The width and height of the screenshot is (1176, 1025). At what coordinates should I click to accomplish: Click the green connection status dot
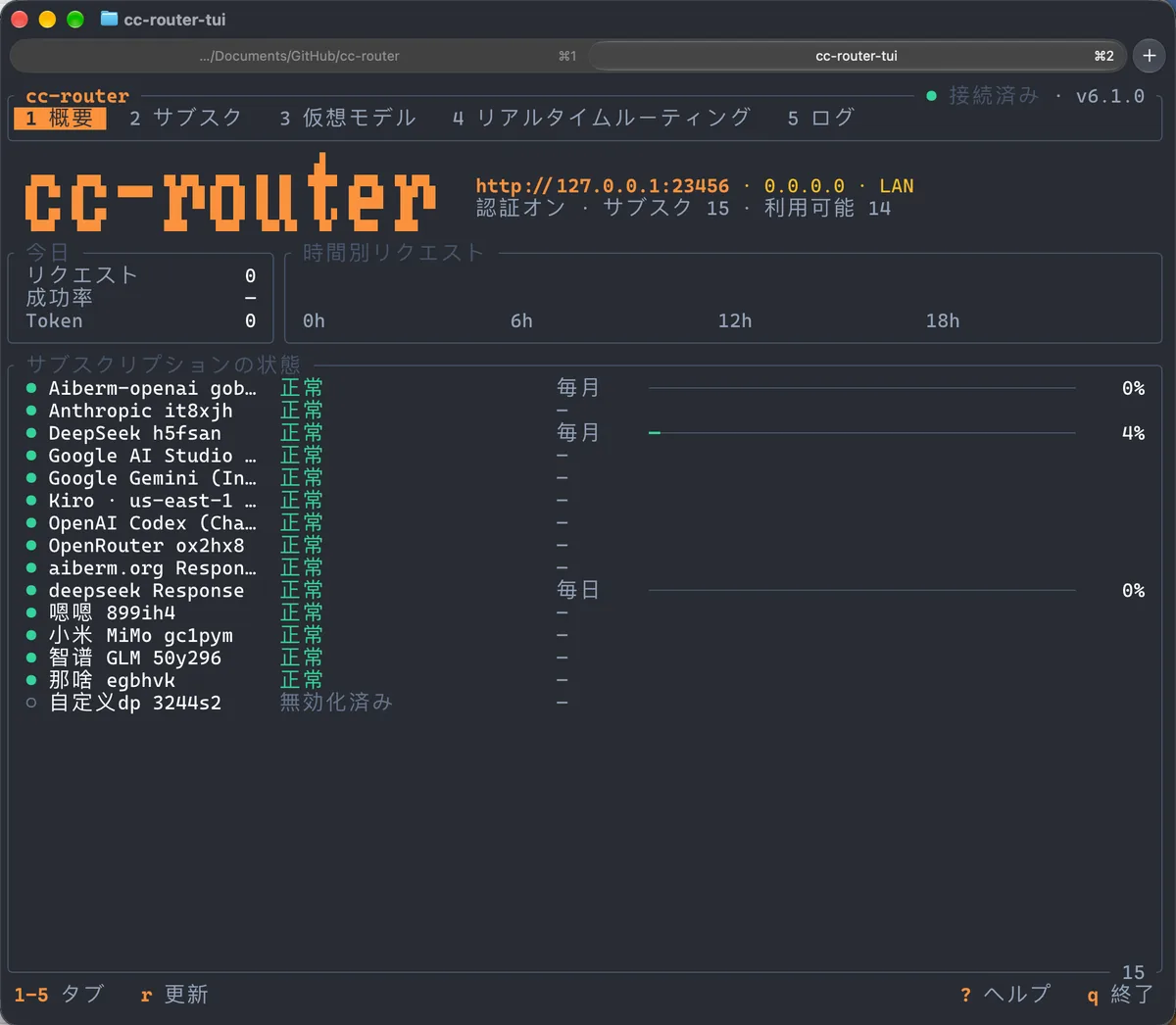[x=932, y=96]
